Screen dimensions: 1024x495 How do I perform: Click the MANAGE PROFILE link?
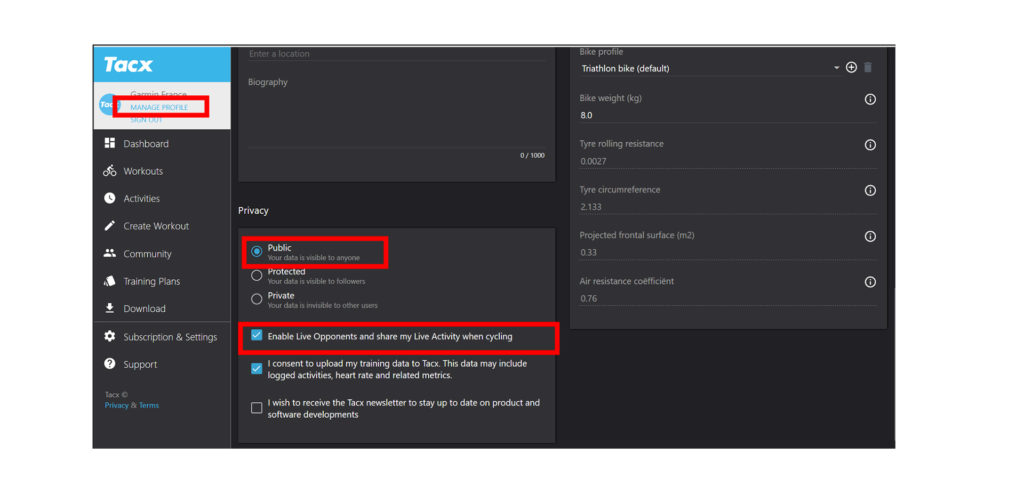point(159,107)
